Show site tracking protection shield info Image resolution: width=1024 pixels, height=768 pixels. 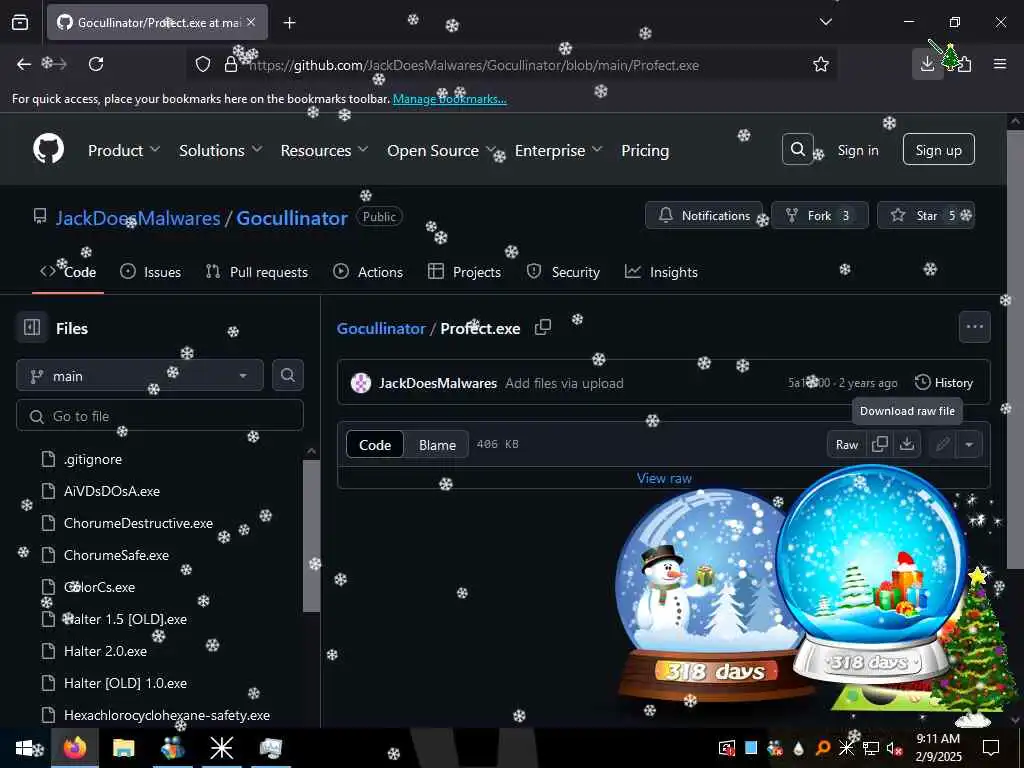[x=203, y=64]
